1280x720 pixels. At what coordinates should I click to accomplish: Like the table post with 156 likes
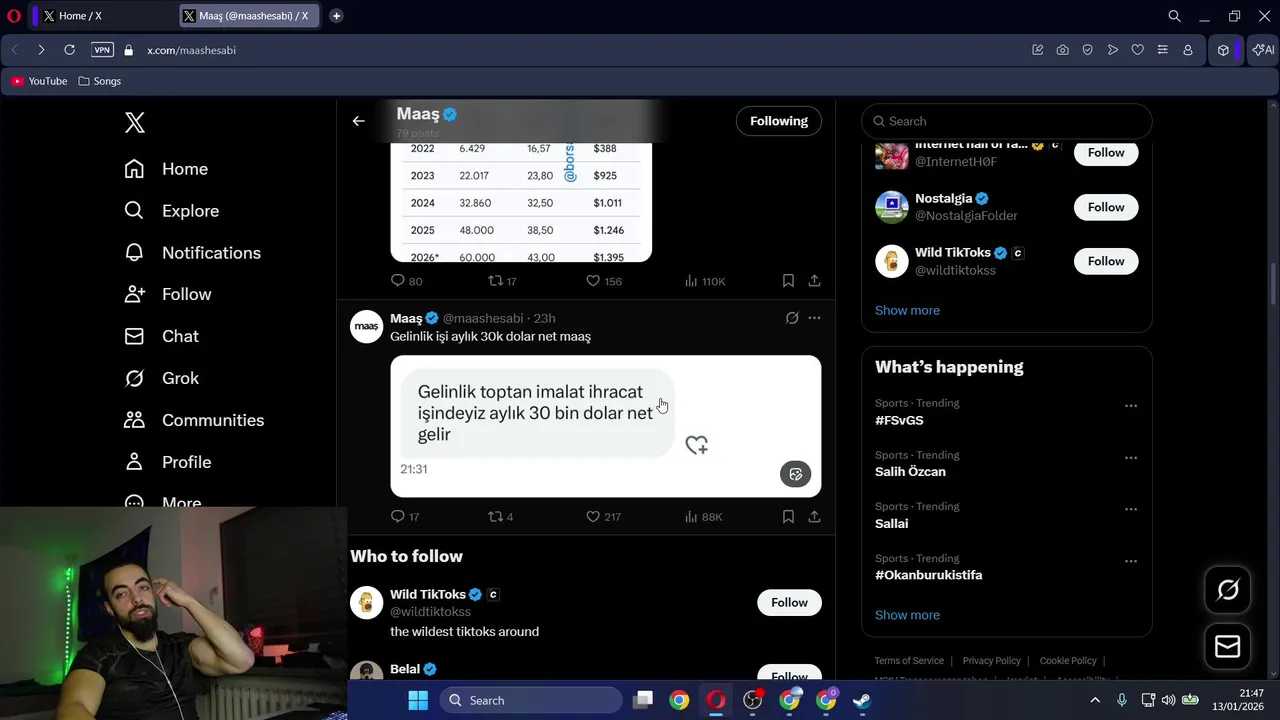[x=593, y=281]
